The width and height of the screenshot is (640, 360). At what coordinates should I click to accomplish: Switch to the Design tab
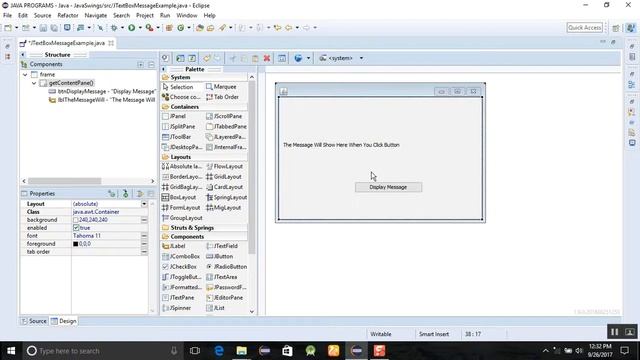click(x=64, y=321)
